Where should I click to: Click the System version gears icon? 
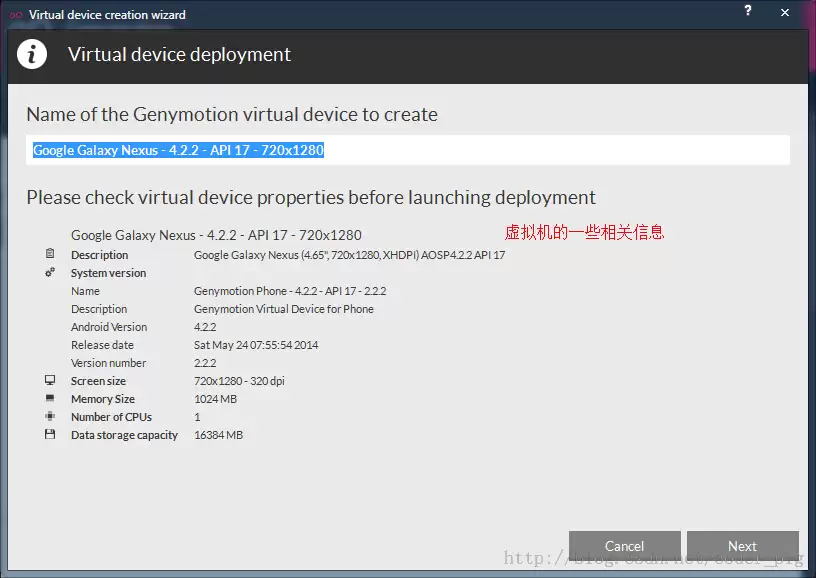(x=50, y=272)
